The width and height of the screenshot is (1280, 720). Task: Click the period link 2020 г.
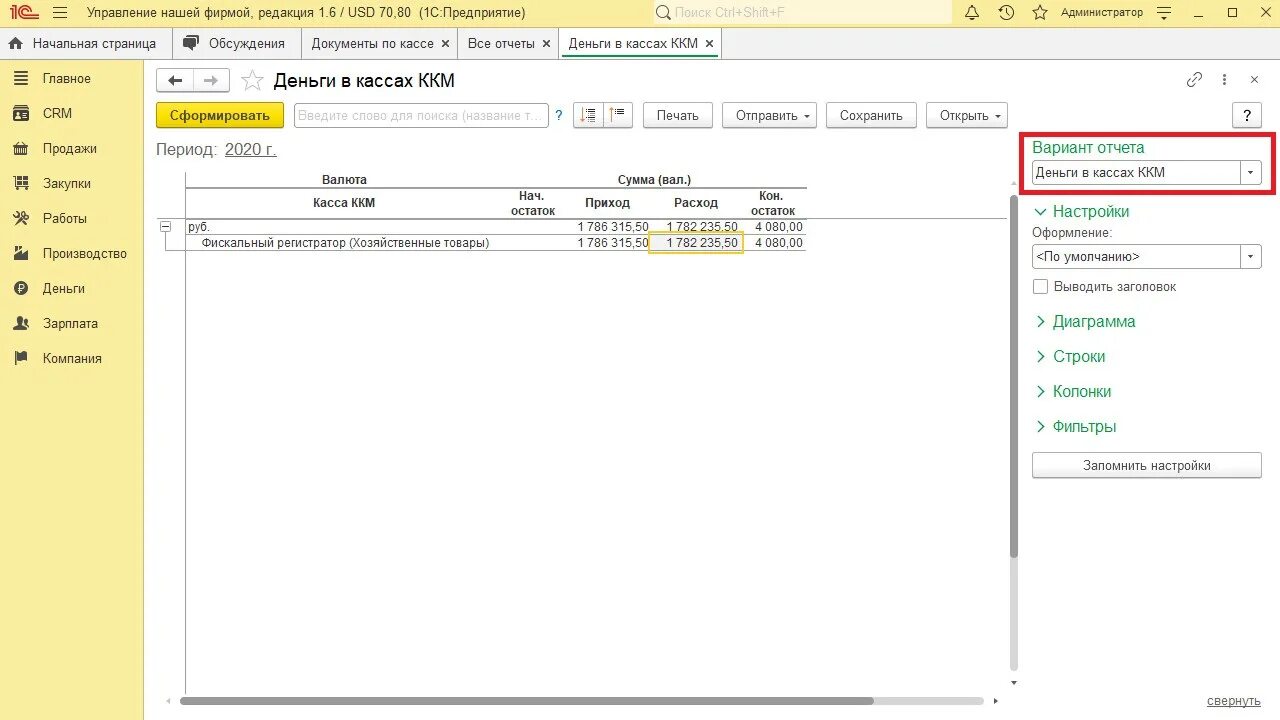tap(250, 149)
